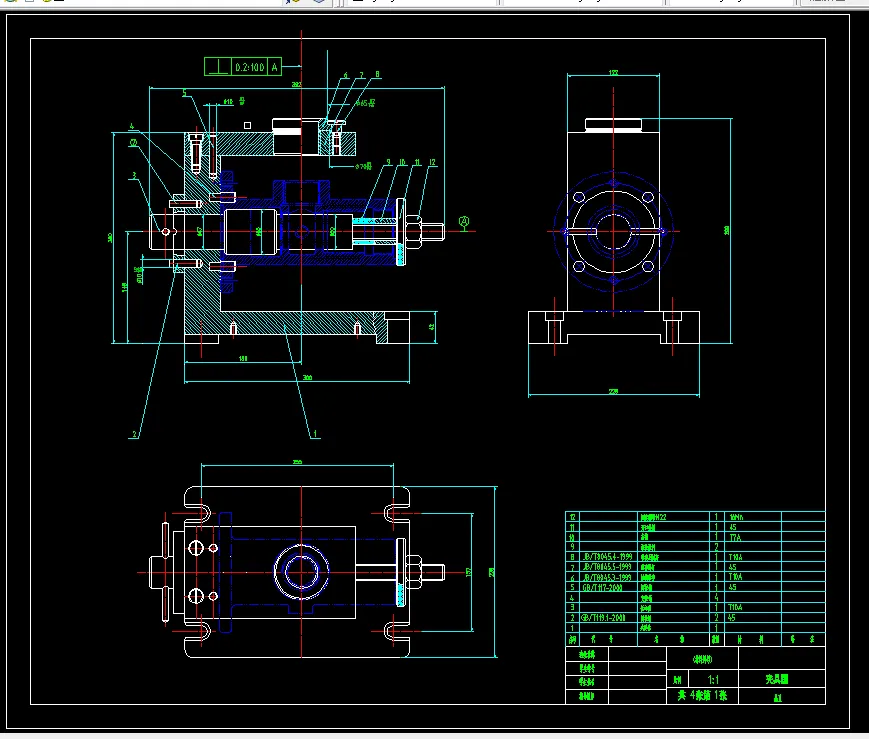Click the T10A material cell in row 3

click(736, 608)
